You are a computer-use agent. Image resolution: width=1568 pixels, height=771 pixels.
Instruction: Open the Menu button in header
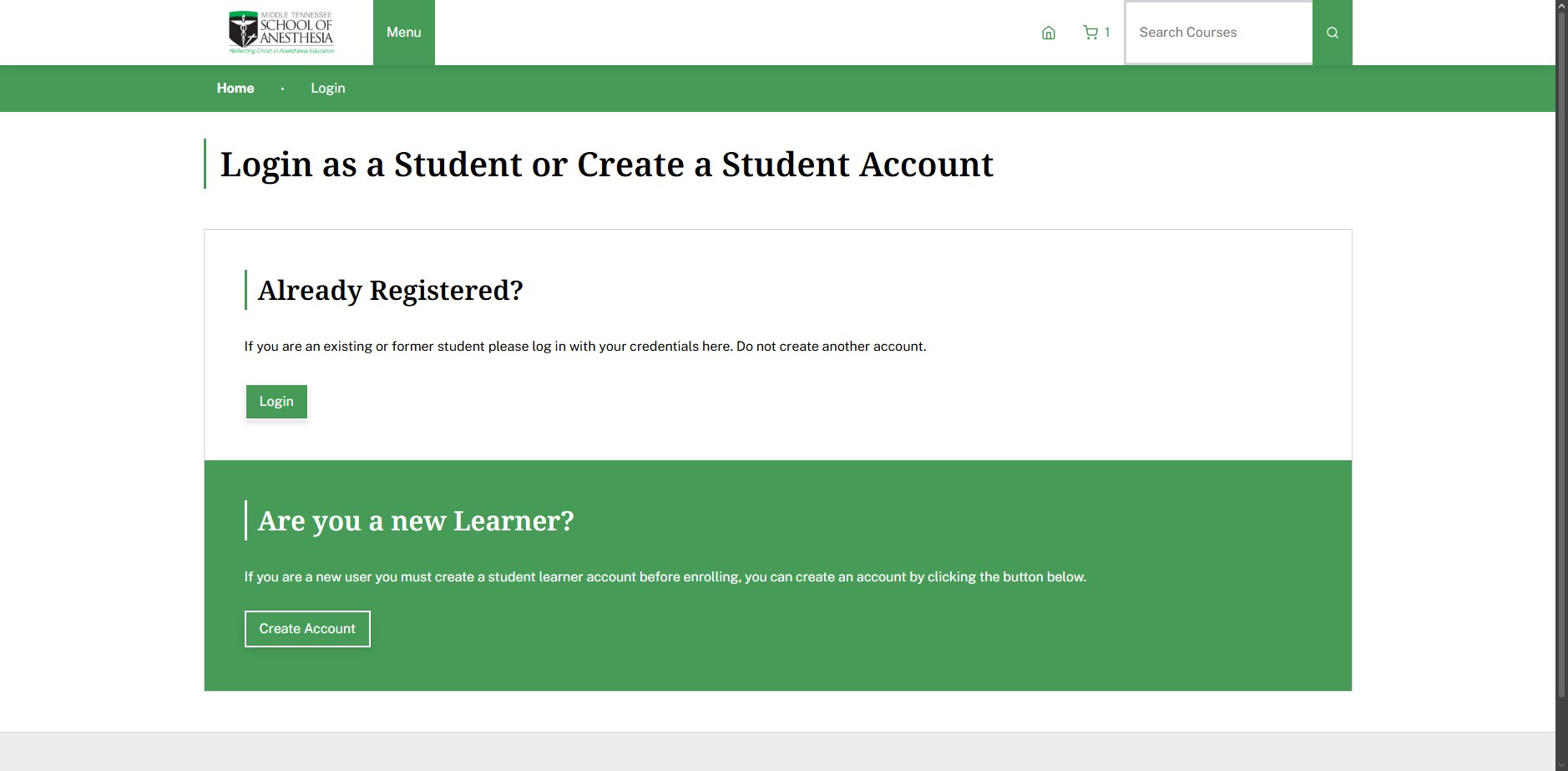[404, 33]
